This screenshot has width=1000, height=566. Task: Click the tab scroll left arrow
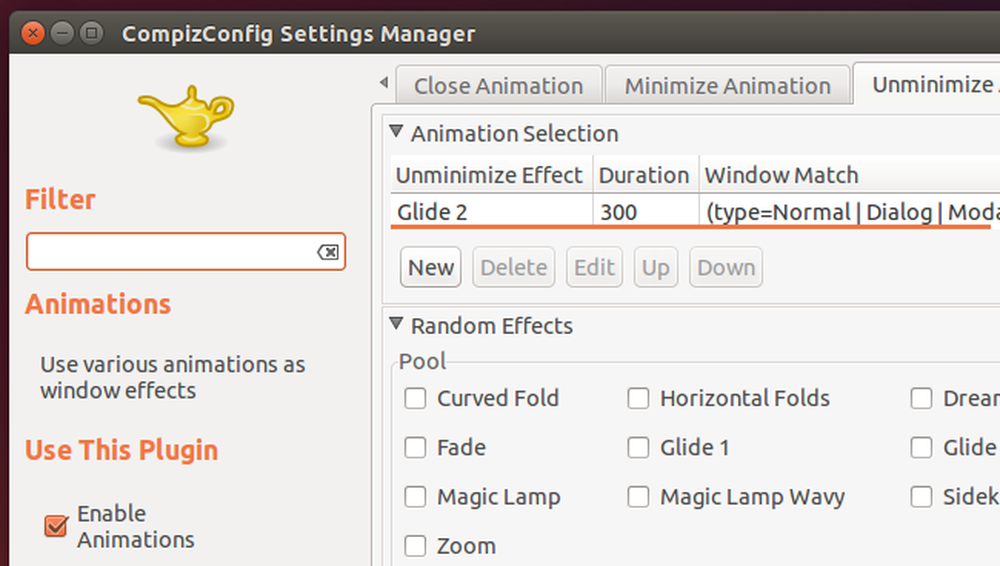pyautogui.click(x=383, y=82)
